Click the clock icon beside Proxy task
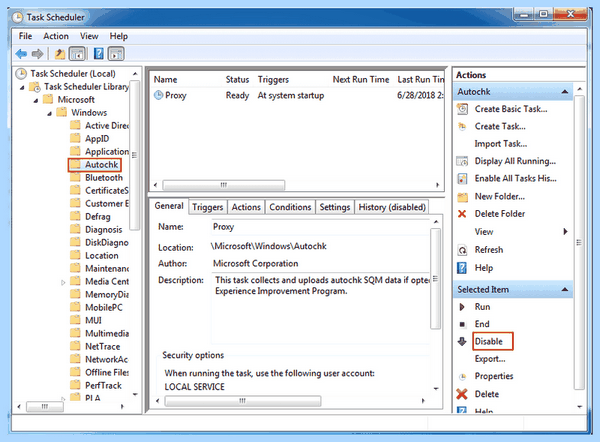This screenshot has width=600, height=442. (x=158, y=95)
